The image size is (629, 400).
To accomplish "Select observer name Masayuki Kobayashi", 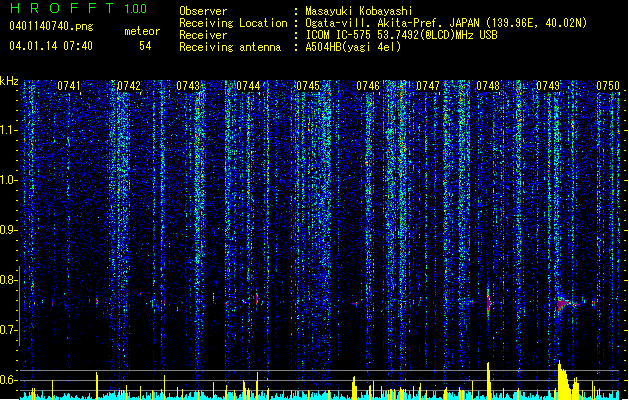I will [359, 11].
